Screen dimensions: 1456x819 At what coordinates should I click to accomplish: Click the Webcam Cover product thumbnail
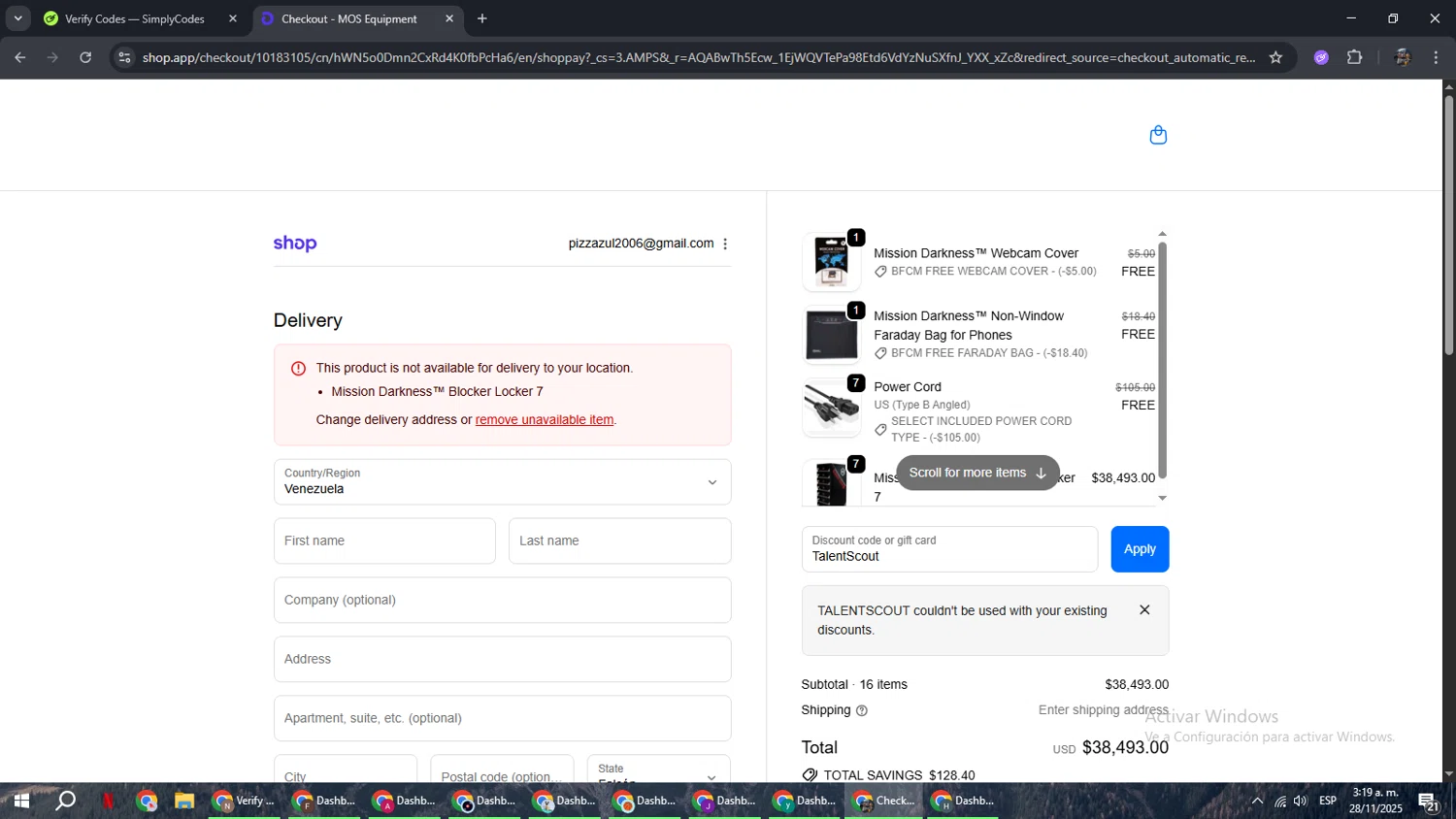pyautogui.click(x=831, y=262)
